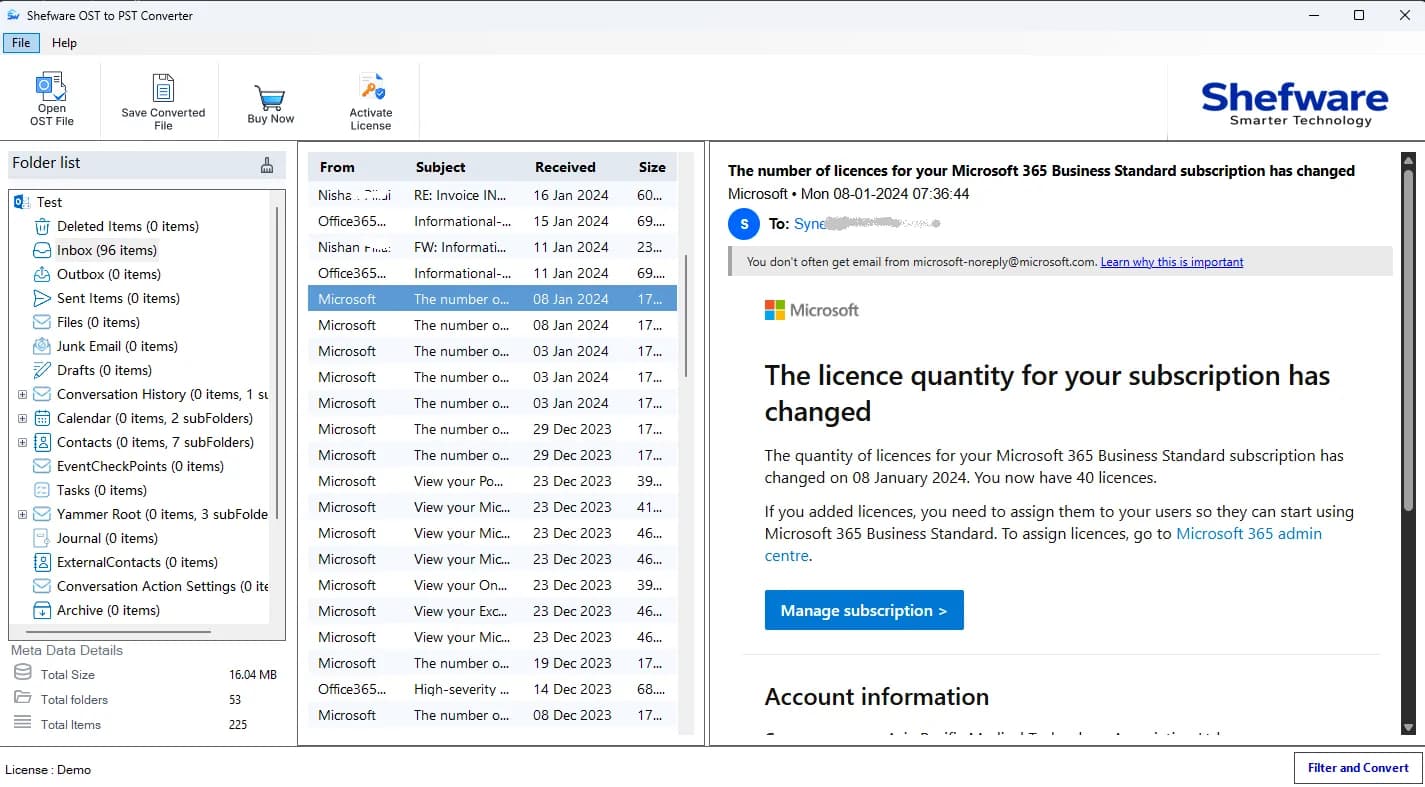The width and height of the screenshot is (1425, 787).
Task: Expand the Yammer Root folder node
Action: click(x=22, y=514)
